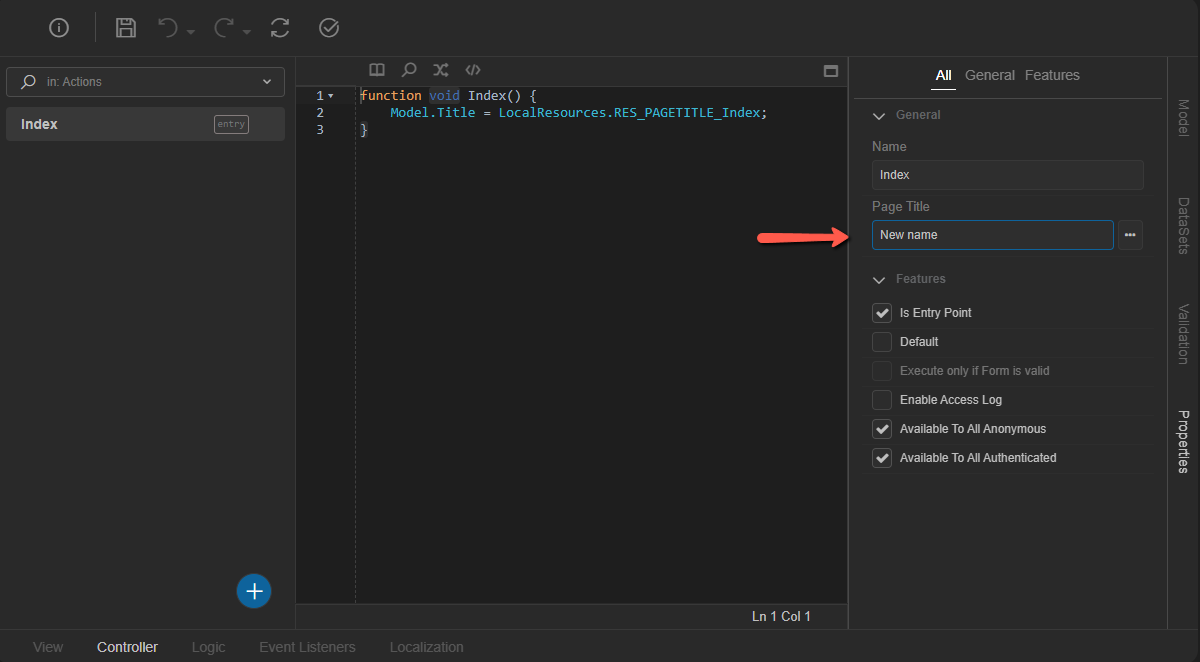Open the Features properties tab
The image size is (1200, 662).
(1052, 75)
